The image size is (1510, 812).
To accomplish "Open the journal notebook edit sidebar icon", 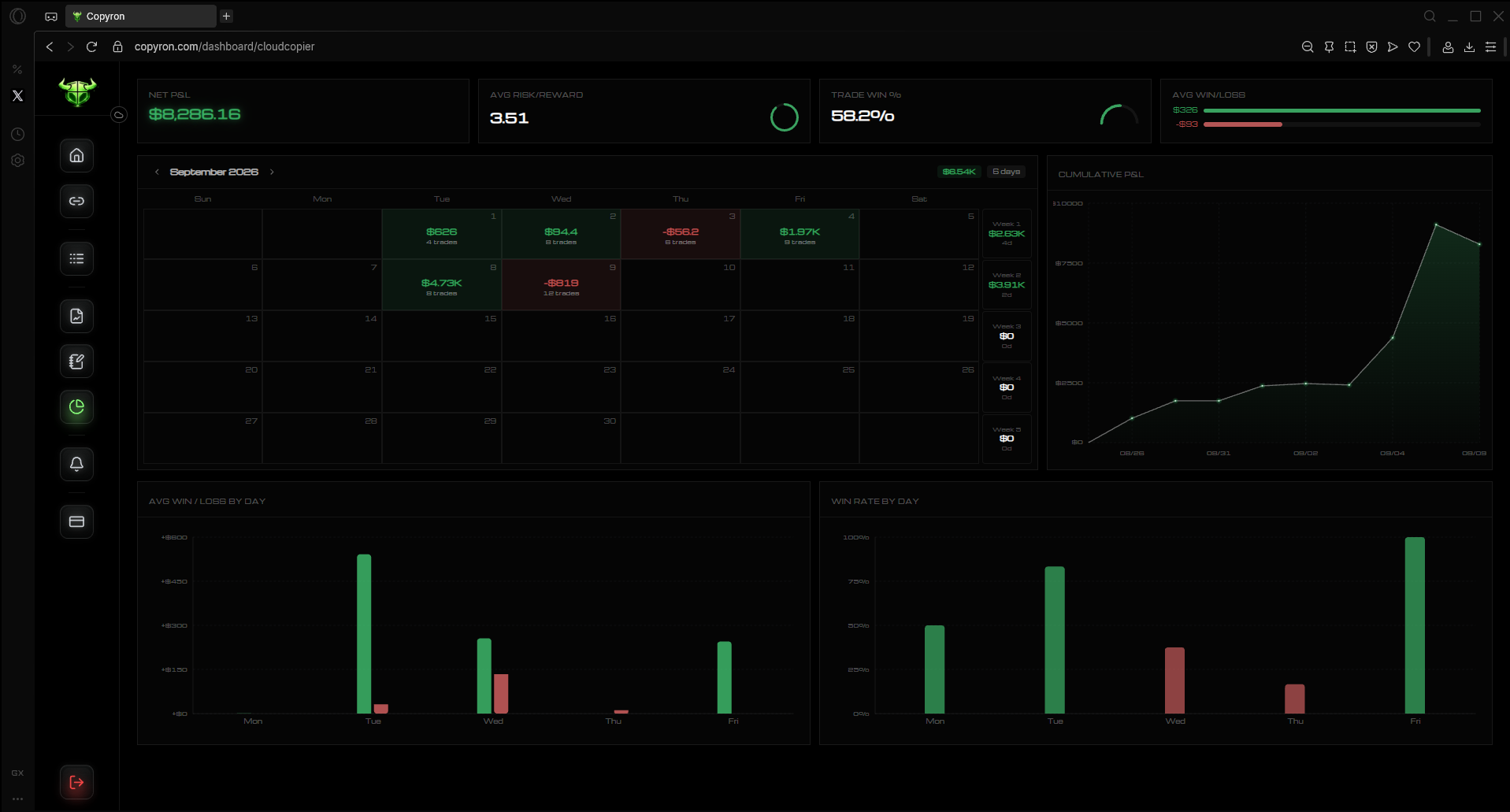I will coord(76,362).
